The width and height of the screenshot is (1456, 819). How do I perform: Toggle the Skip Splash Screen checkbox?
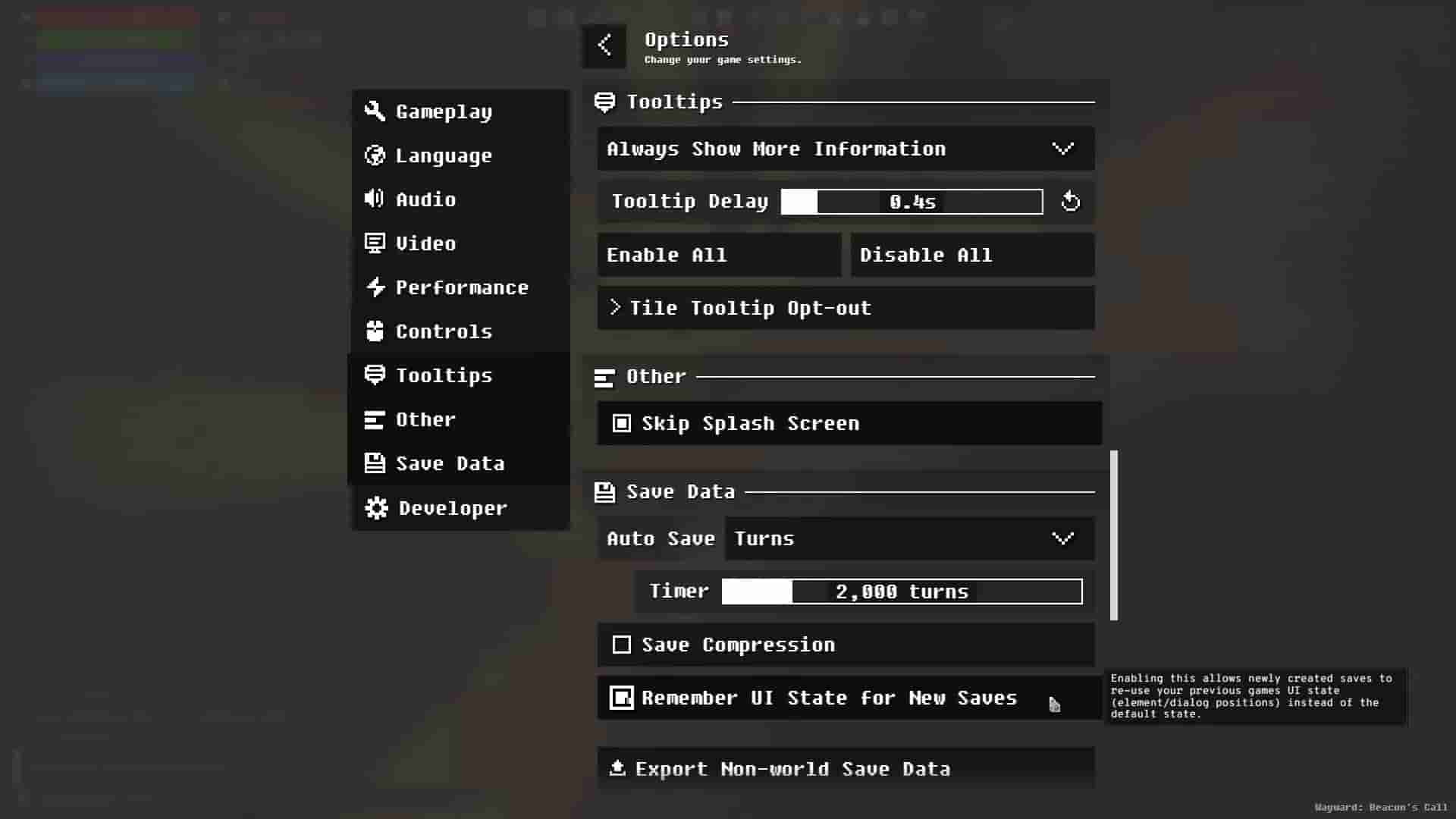[x=622, y=423]
